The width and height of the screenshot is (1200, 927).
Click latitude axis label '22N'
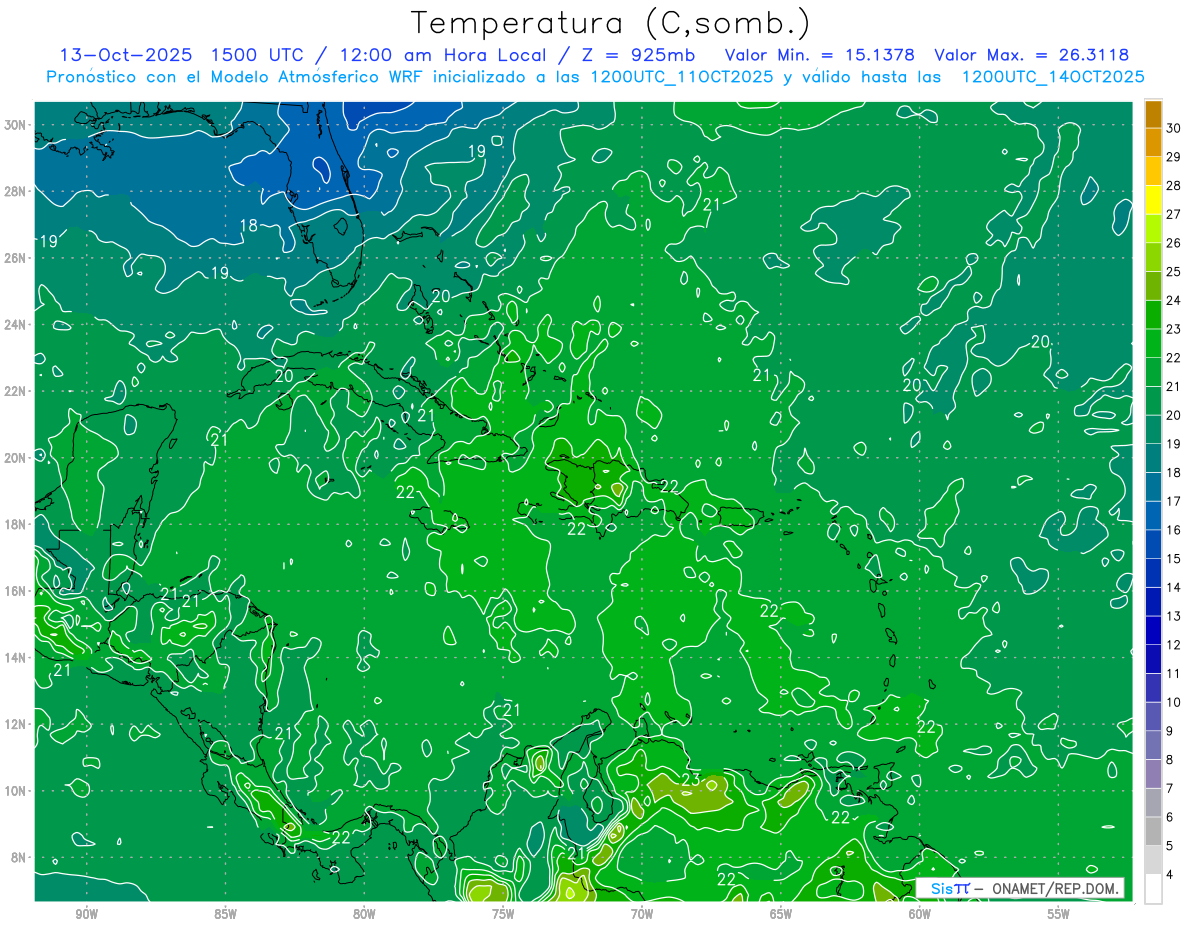(15, 391)
